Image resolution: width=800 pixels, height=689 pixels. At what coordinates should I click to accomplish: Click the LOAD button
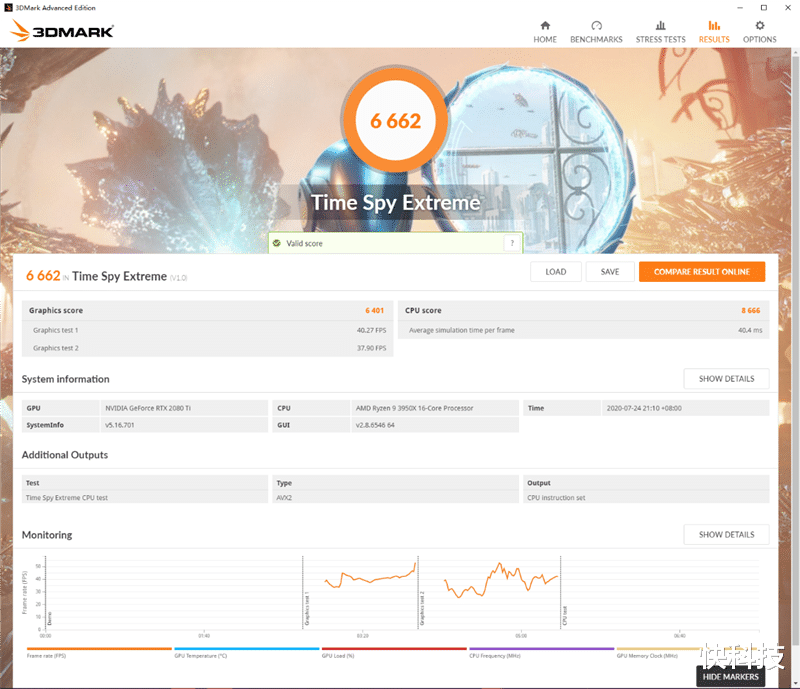point(556,272)
